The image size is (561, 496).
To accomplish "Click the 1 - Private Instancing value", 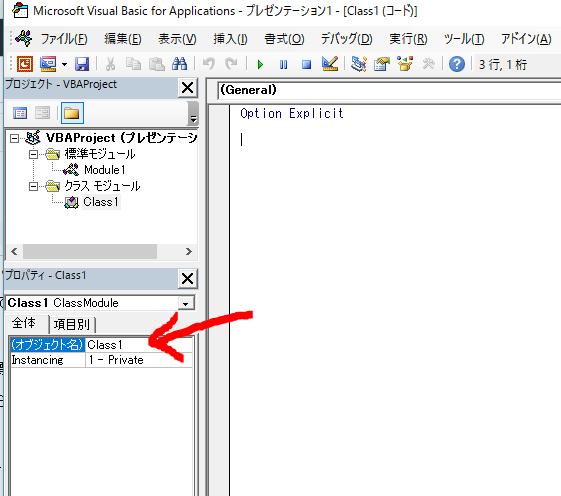I will tap(139, 360).
